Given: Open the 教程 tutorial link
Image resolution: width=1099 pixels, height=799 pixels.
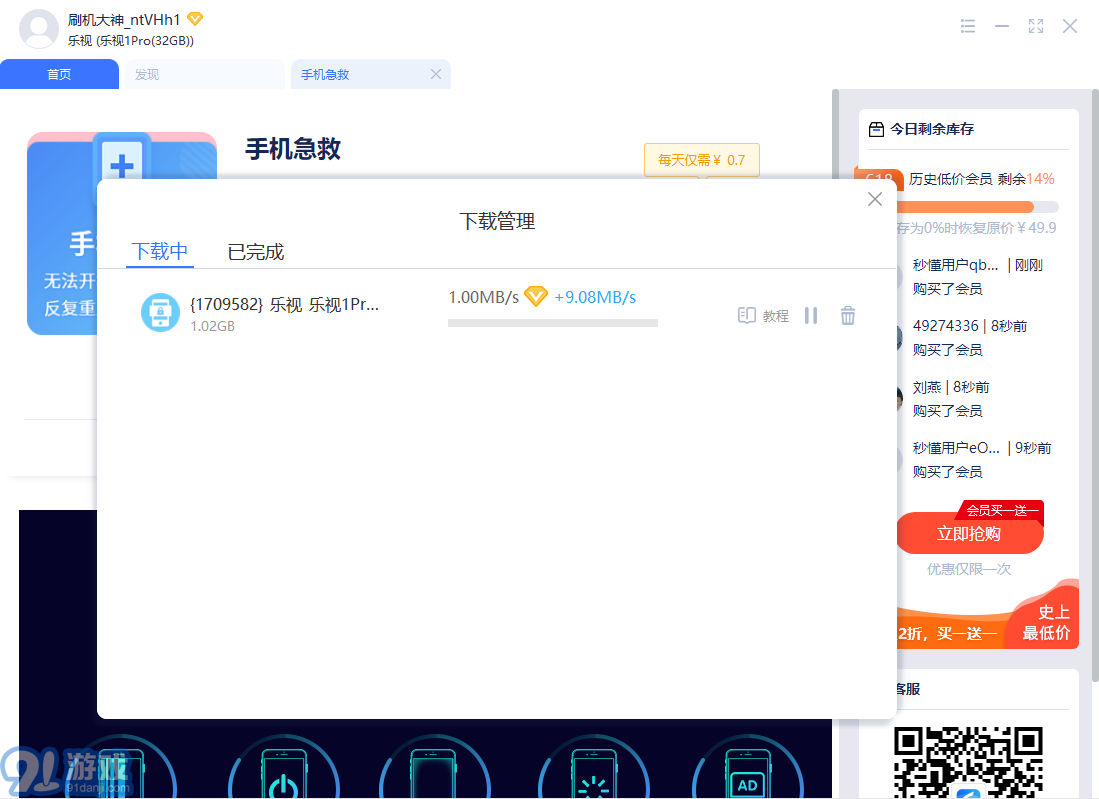Looking at the screenshot, I should (763, 315).
